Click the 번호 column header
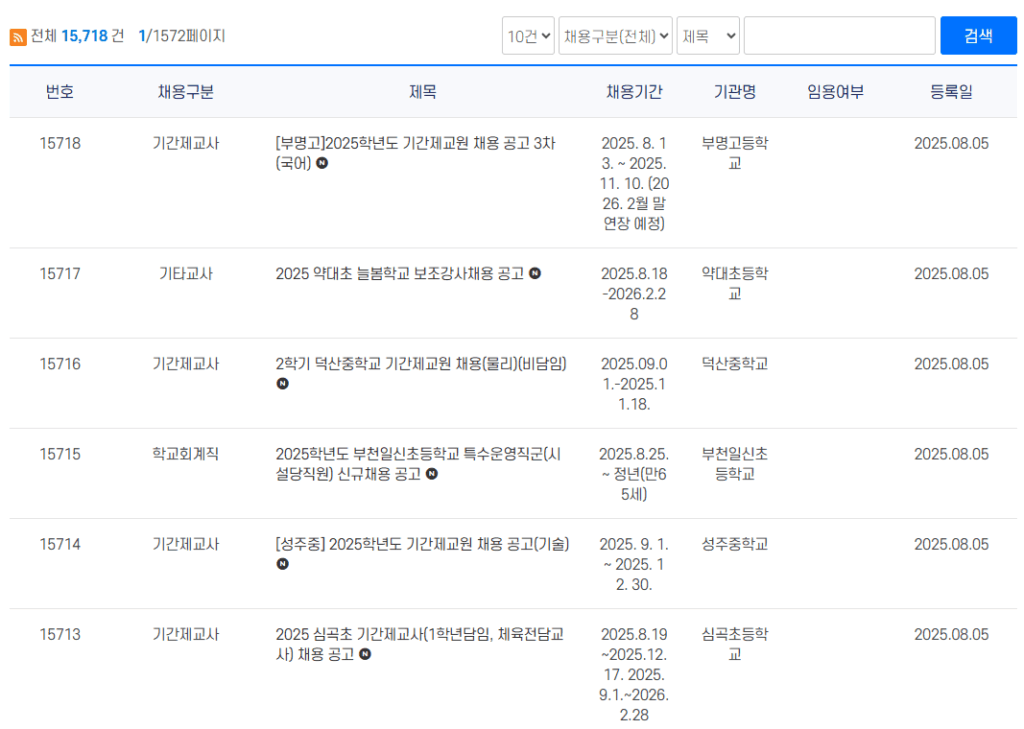1024x729 pixels. 61,91
